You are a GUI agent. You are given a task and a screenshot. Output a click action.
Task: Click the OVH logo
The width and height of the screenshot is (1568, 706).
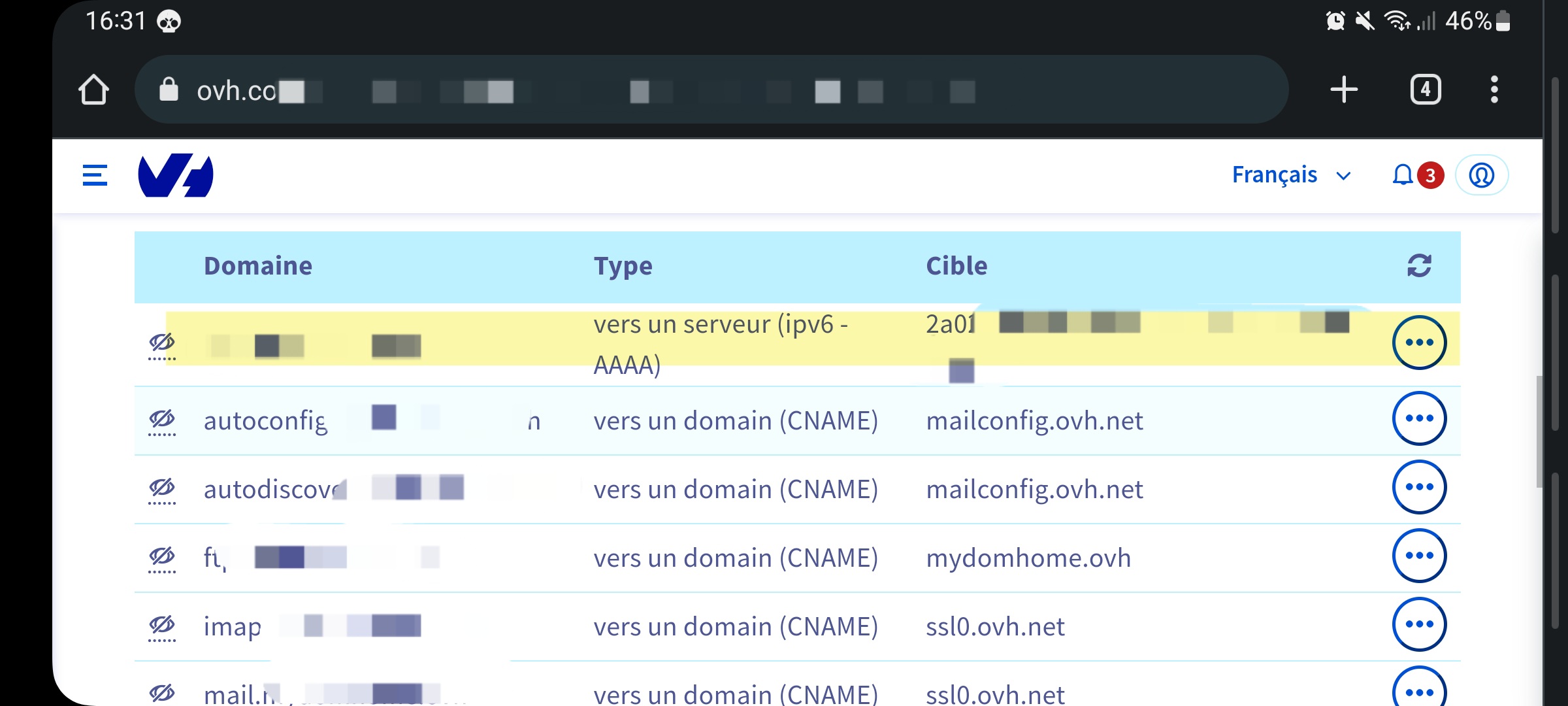click(176, 175)
